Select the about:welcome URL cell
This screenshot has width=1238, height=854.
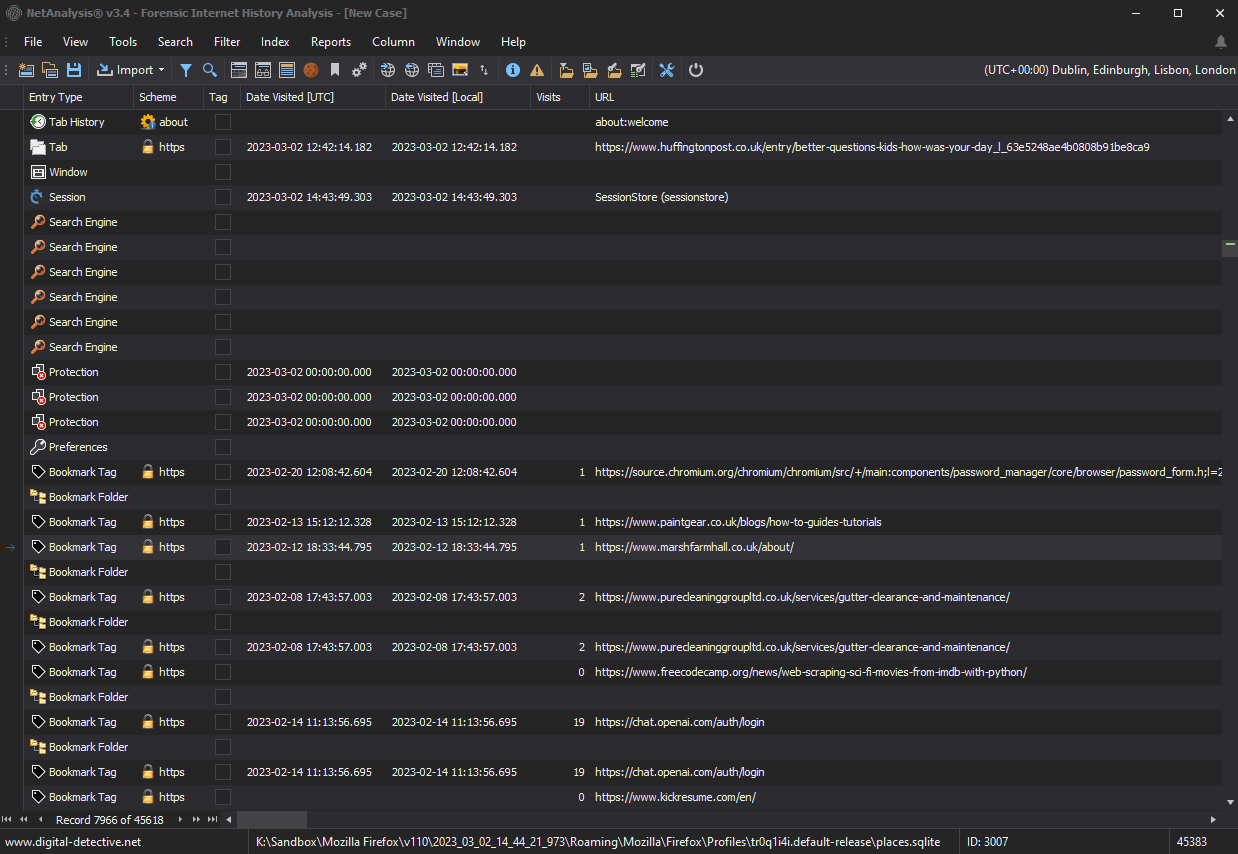(906, 122)
